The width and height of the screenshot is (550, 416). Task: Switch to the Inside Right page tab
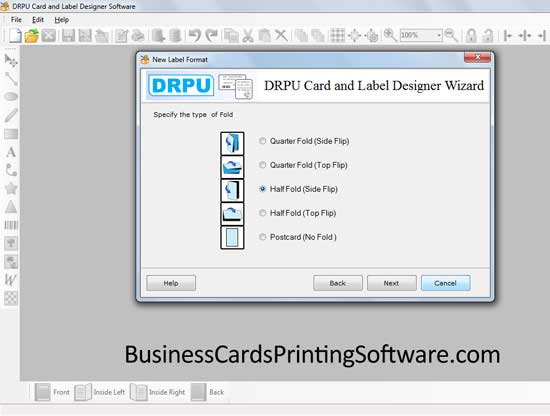pyautogui.click(x=157, y=392)
